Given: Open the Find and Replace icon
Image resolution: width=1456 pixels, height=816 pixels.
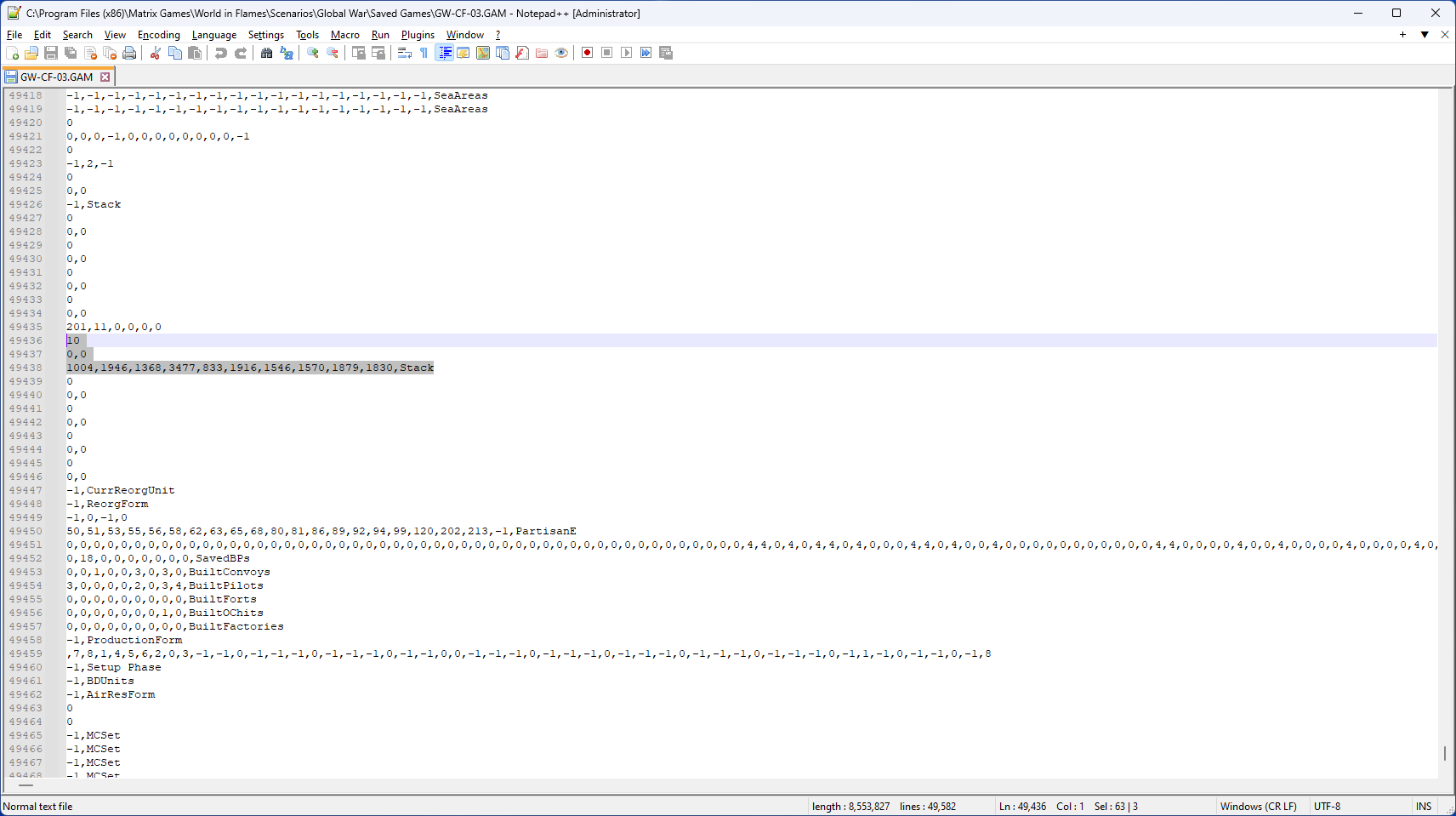Looking at the screenshot, I should (x=287, y=53).
